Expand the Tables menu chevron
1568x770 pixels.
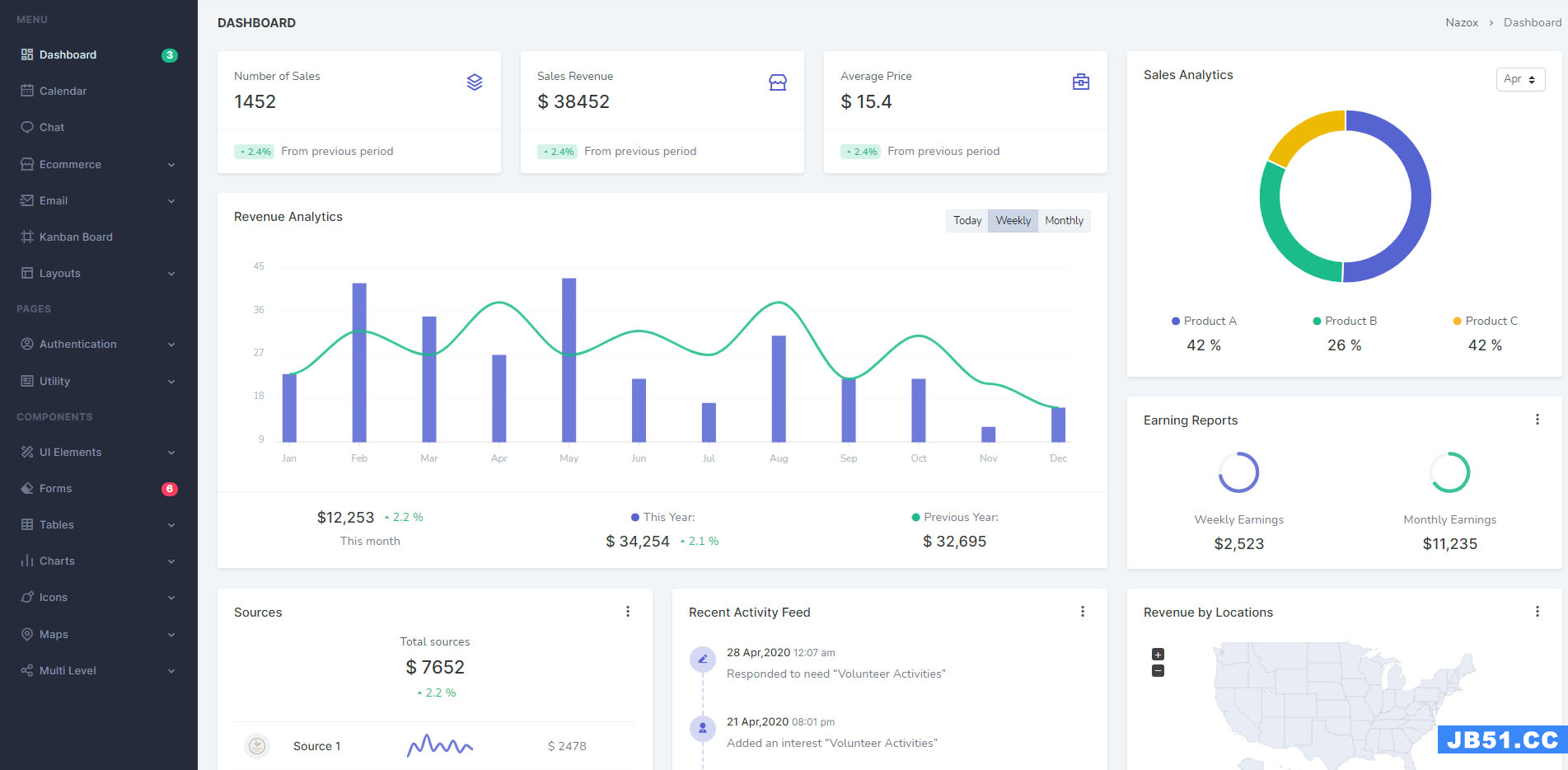[x=171, y=525]
